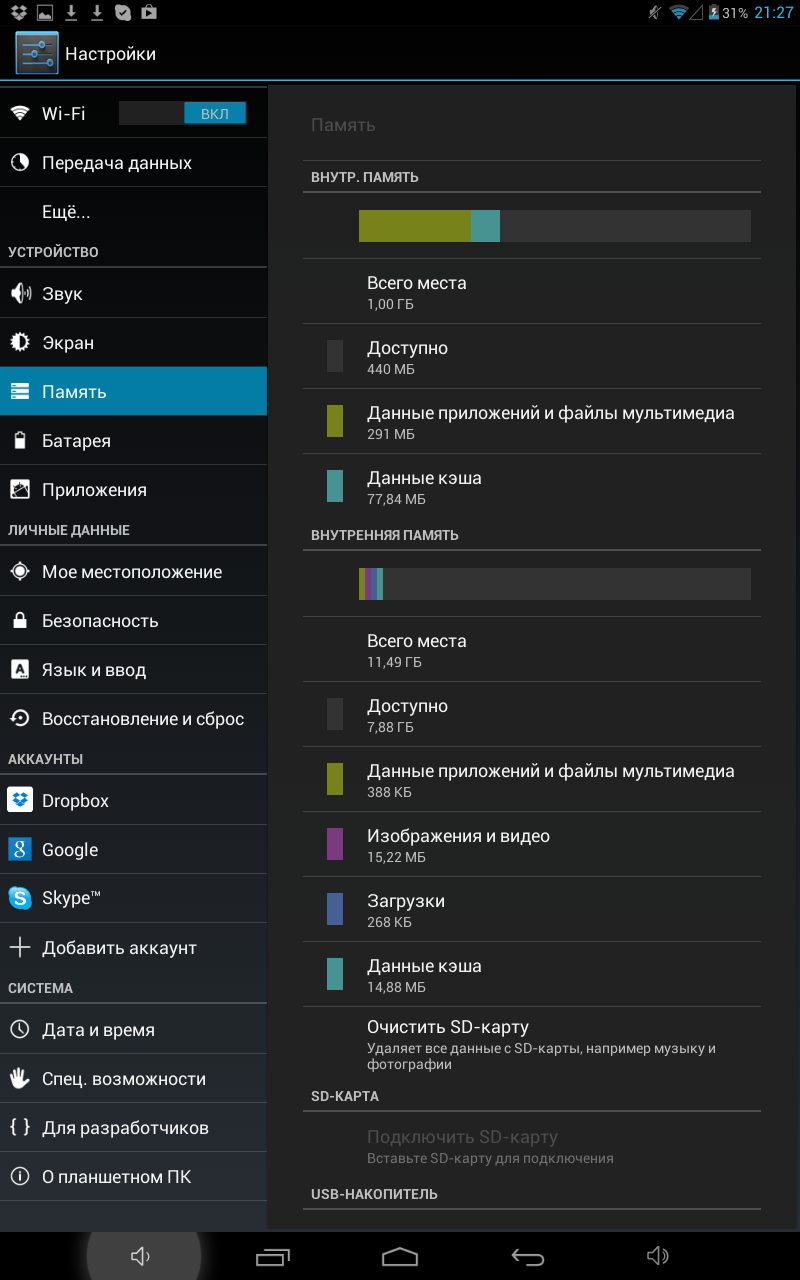Open Всего места 1,00 ГБ row

[532, 291]
